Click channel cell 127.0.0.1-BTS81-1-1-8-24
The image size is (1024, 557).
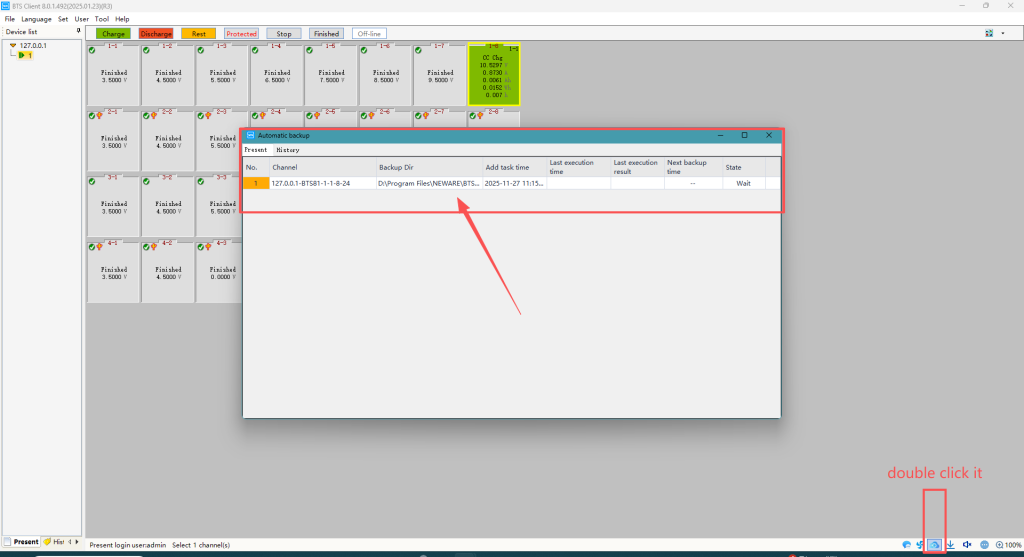click(323, 183)
